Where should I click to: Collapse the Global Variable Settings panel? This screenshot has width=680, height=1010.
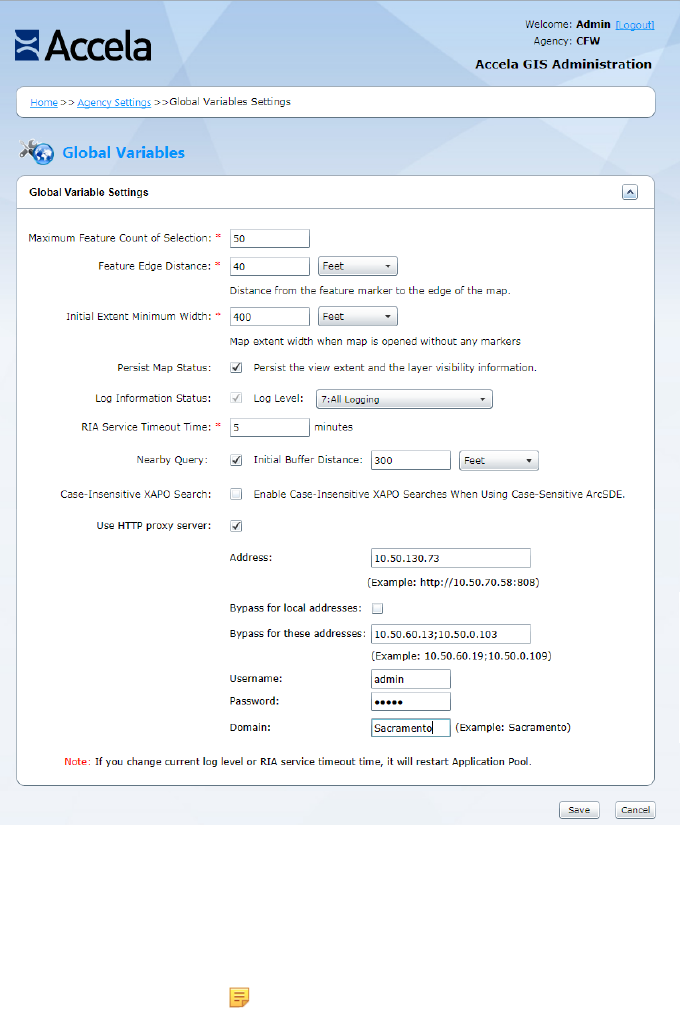pyautogui.click(x=629, y=192)
